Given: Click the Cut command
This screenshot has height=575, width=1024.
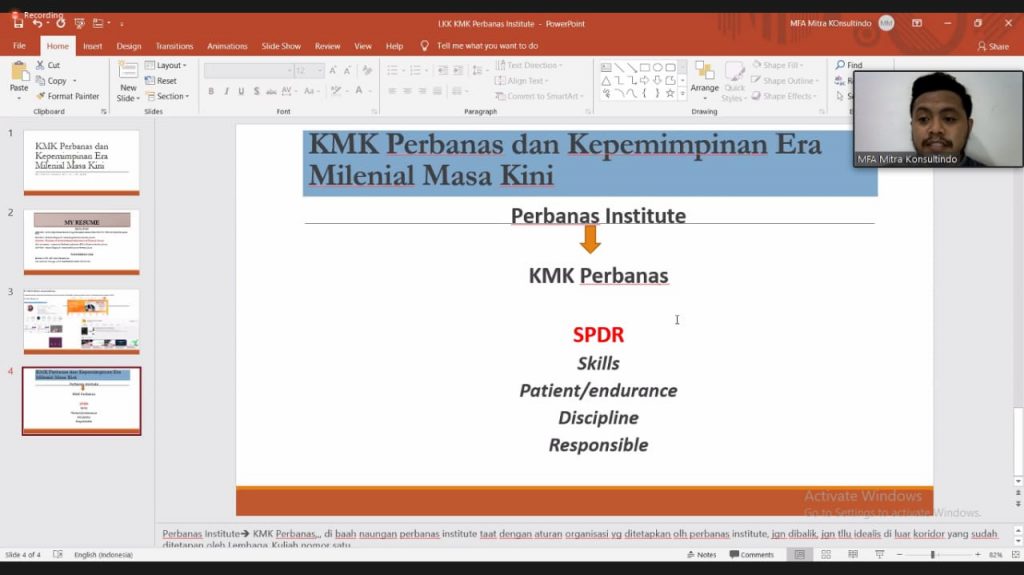Looking at the screenshot, I should pyautogui.click(x=48, y=65).
